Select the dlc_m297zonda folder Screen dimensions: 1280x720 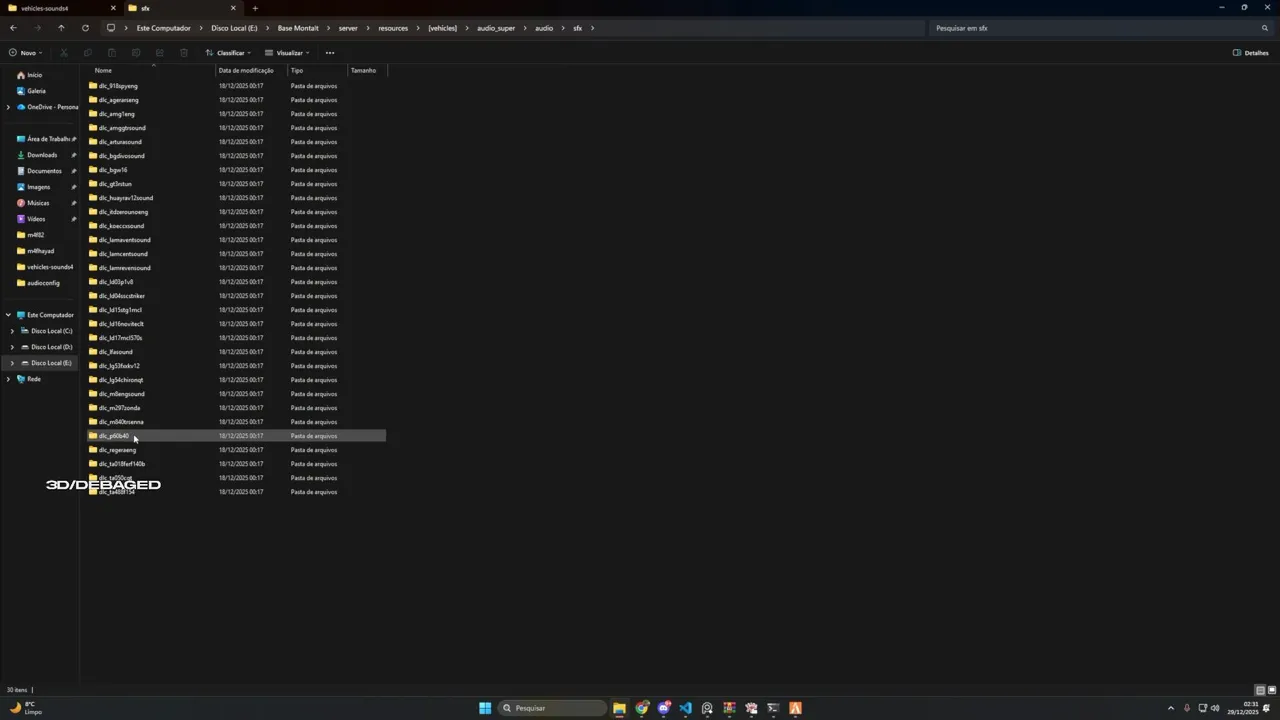236,408
